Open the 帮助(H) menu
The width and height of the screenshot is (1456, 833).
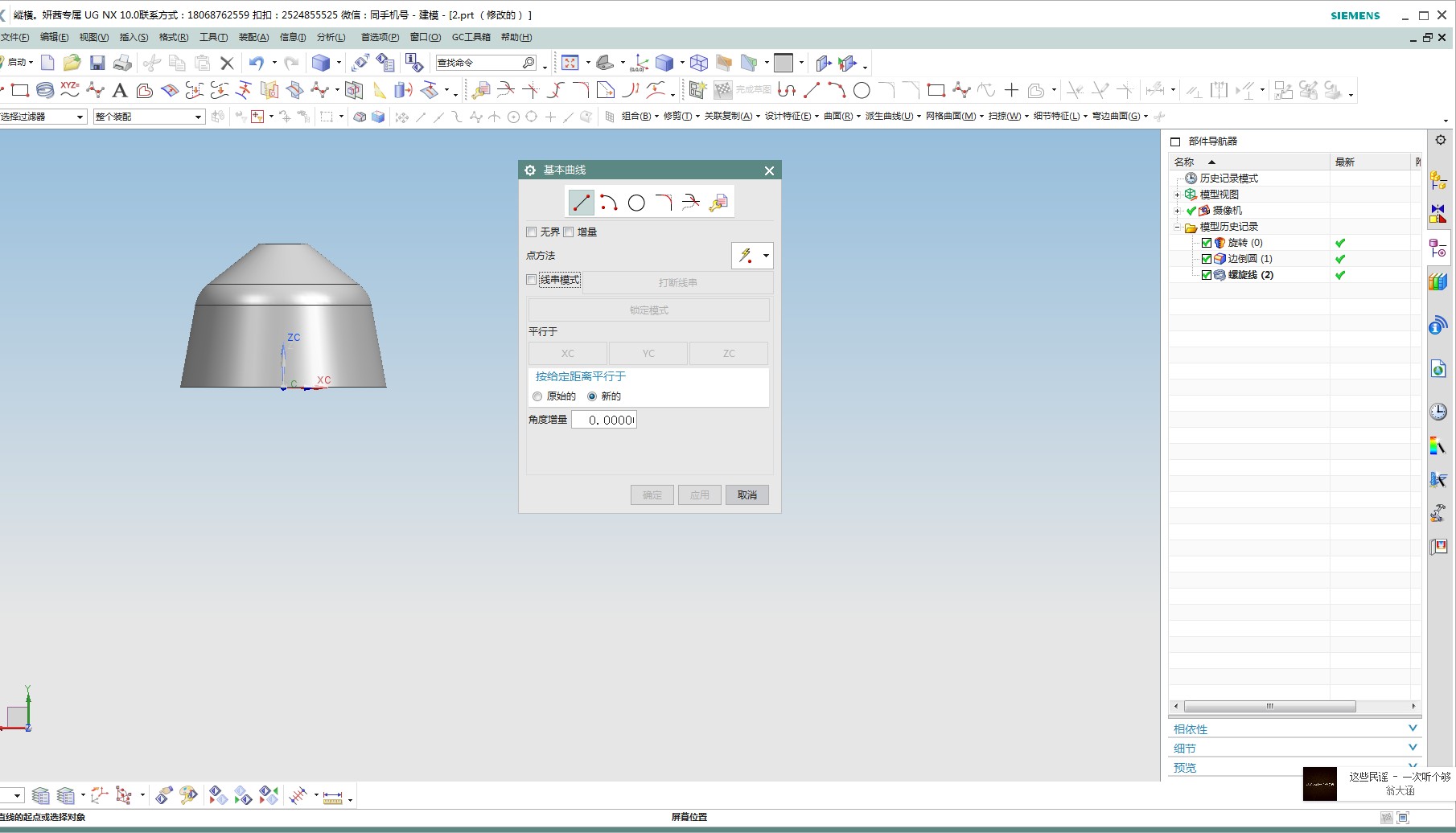516,37
